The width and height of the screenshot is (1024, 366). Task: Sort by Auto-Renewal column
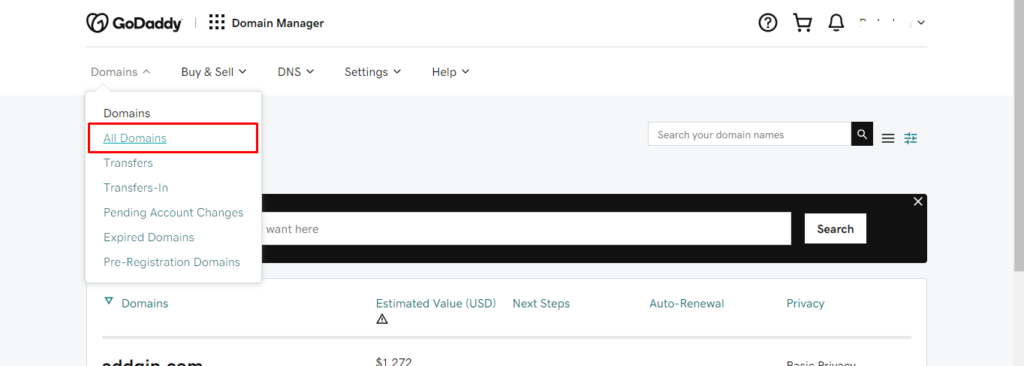pos(686,303)
